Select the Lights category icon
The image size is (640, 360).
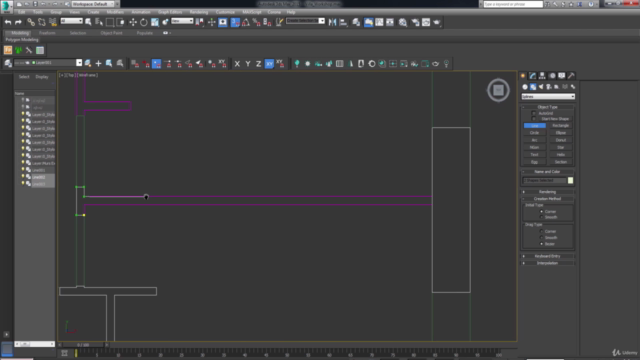click(x=541, y=87)
